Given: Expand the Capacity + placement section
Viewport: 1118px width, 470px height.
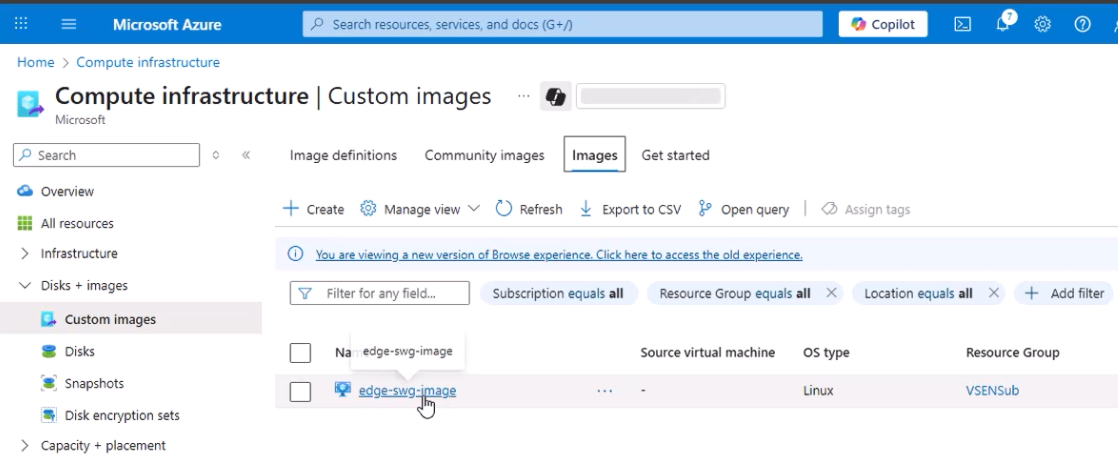Looking at the screenshot, I should (x=25, y=445).
